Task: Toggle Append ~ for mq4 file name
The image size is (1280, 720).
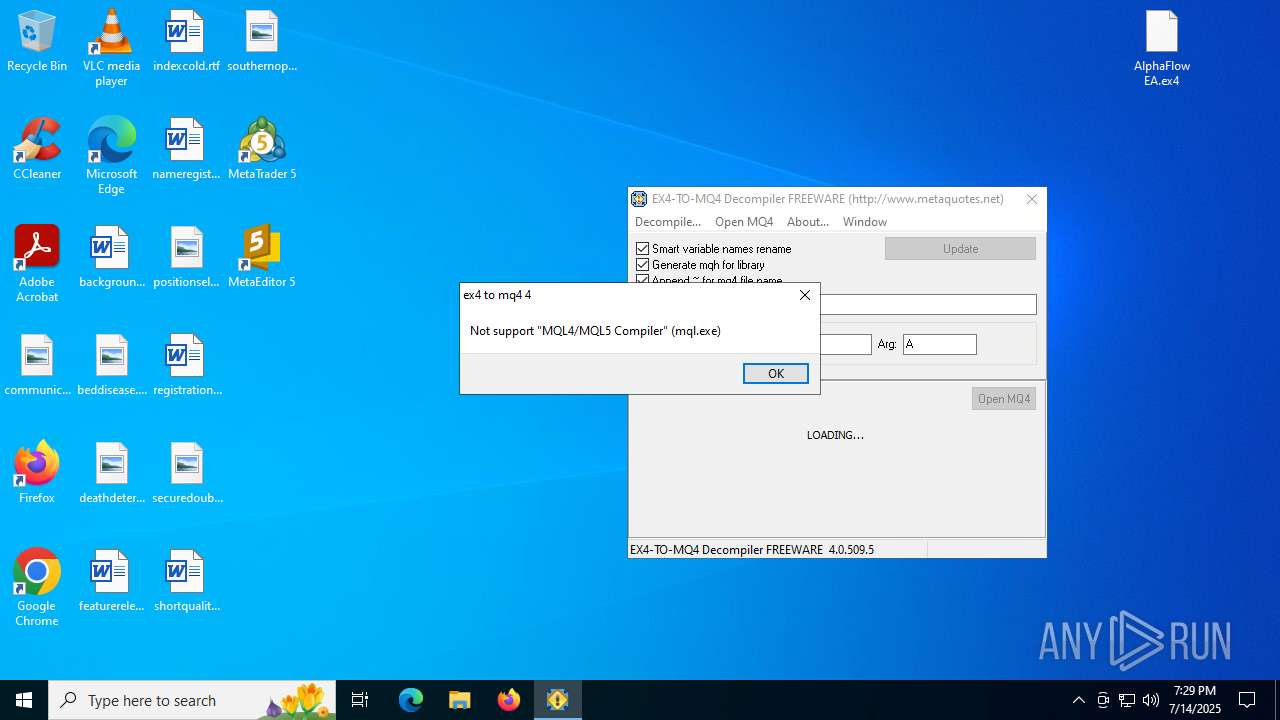Action: (643, 280)
